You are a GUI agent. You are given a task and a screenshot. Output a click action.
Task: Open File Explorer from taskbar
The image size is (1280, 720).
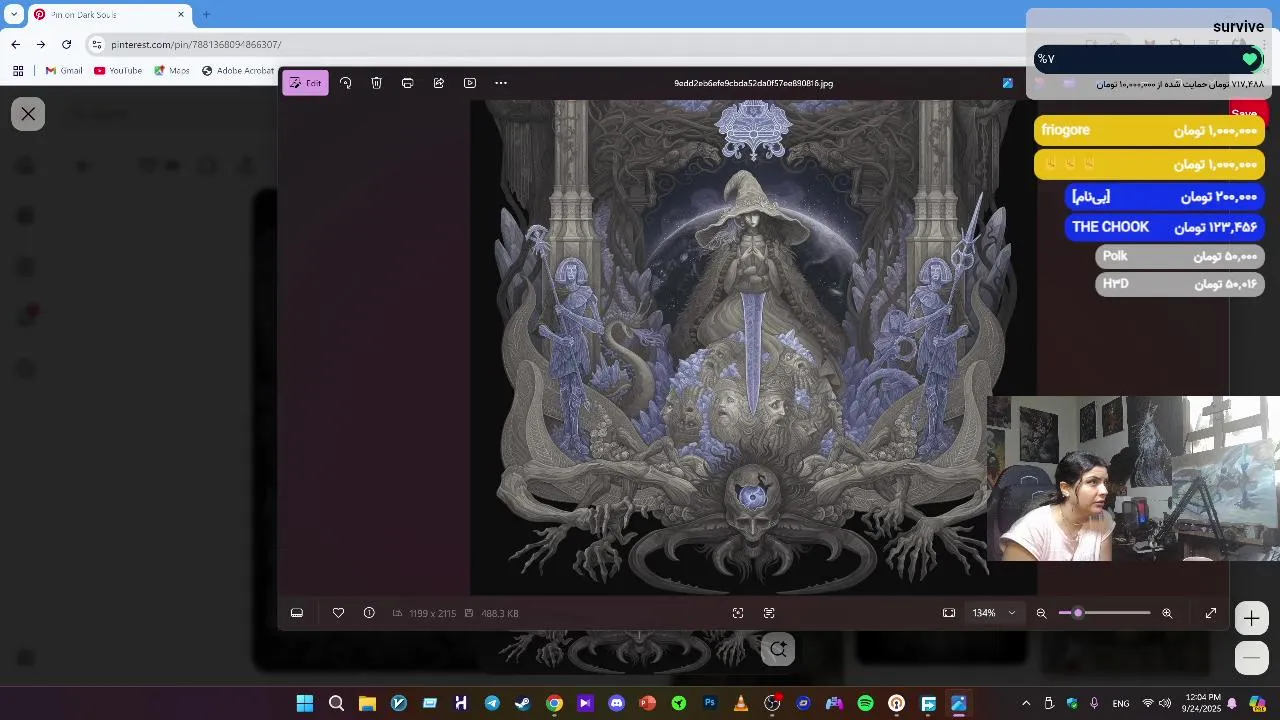(x=367, y=704)
